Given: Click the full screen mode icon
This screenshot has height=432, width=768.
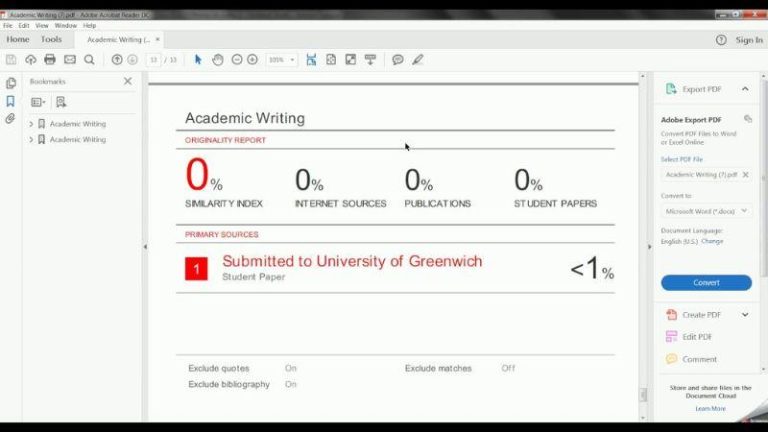Looking at the screenshot, I should [351, 60].
